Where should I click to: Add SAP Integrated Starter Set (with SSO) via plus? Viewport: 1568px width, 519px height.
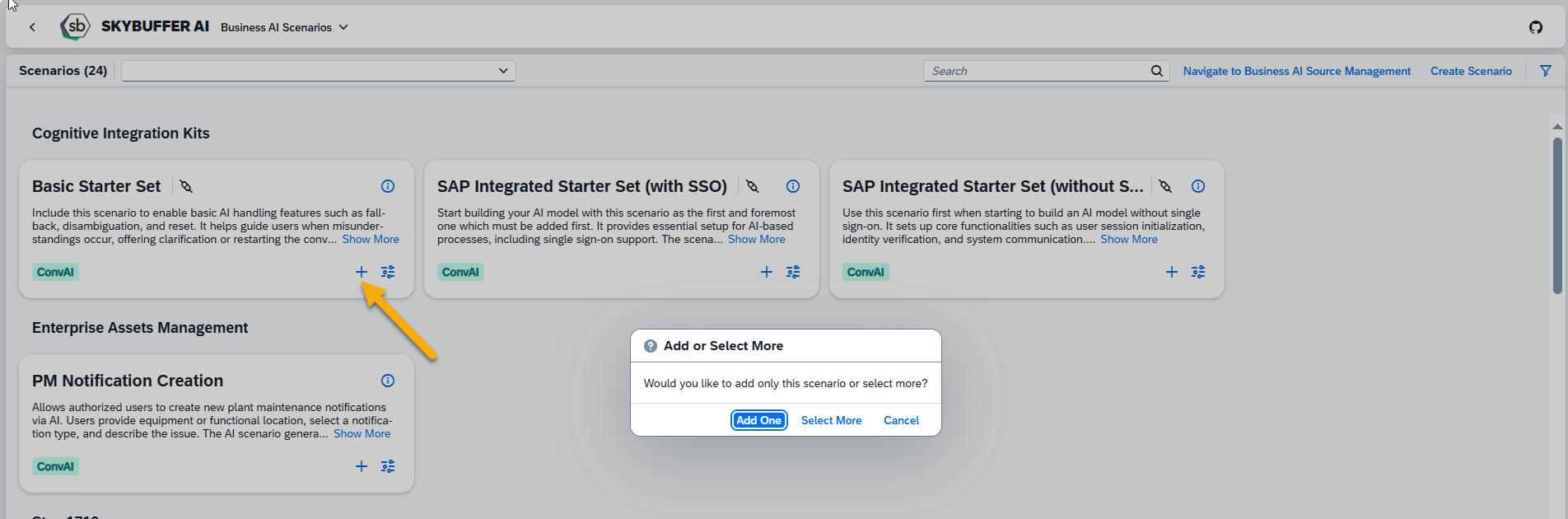pyautogui.click(x=767, y=272)
